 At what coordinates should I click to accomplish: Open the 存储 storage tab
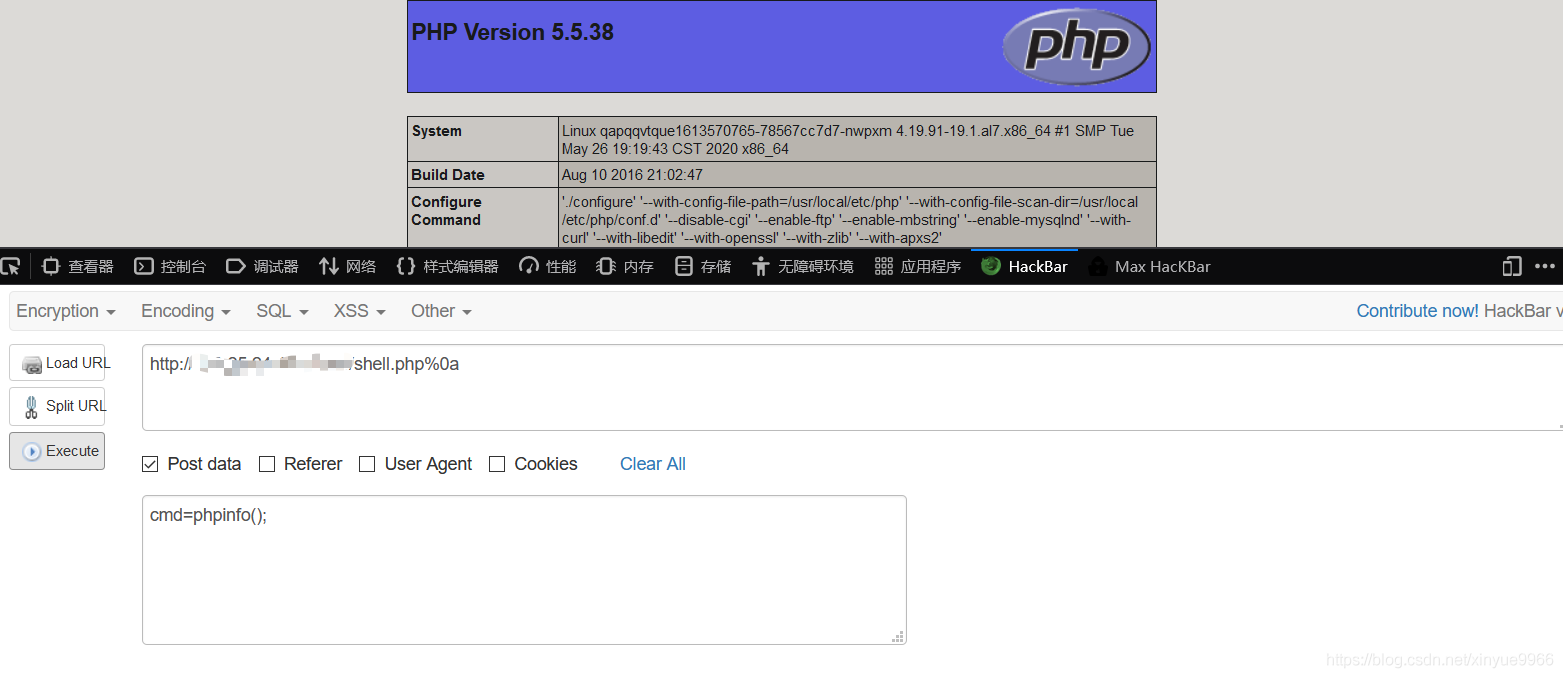coord(703,267)
